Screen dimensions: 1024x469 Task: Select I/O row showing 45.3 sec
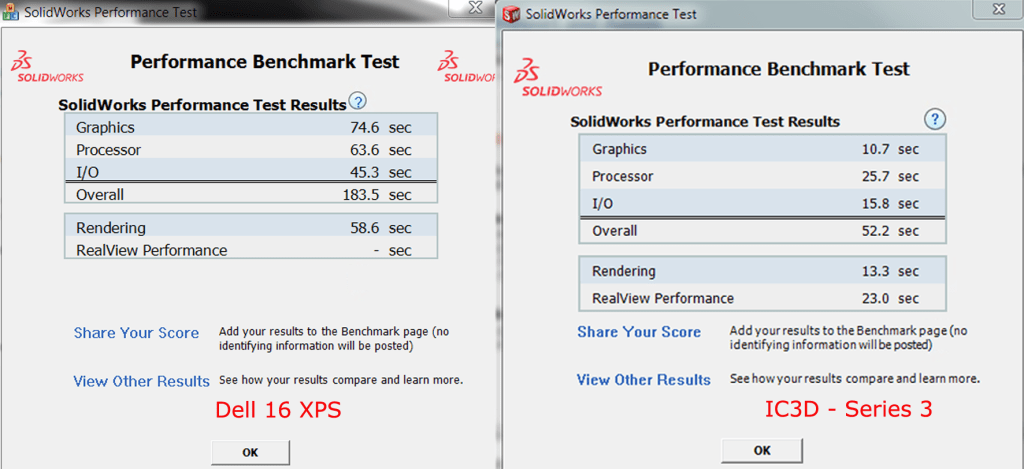pos(251,172)
